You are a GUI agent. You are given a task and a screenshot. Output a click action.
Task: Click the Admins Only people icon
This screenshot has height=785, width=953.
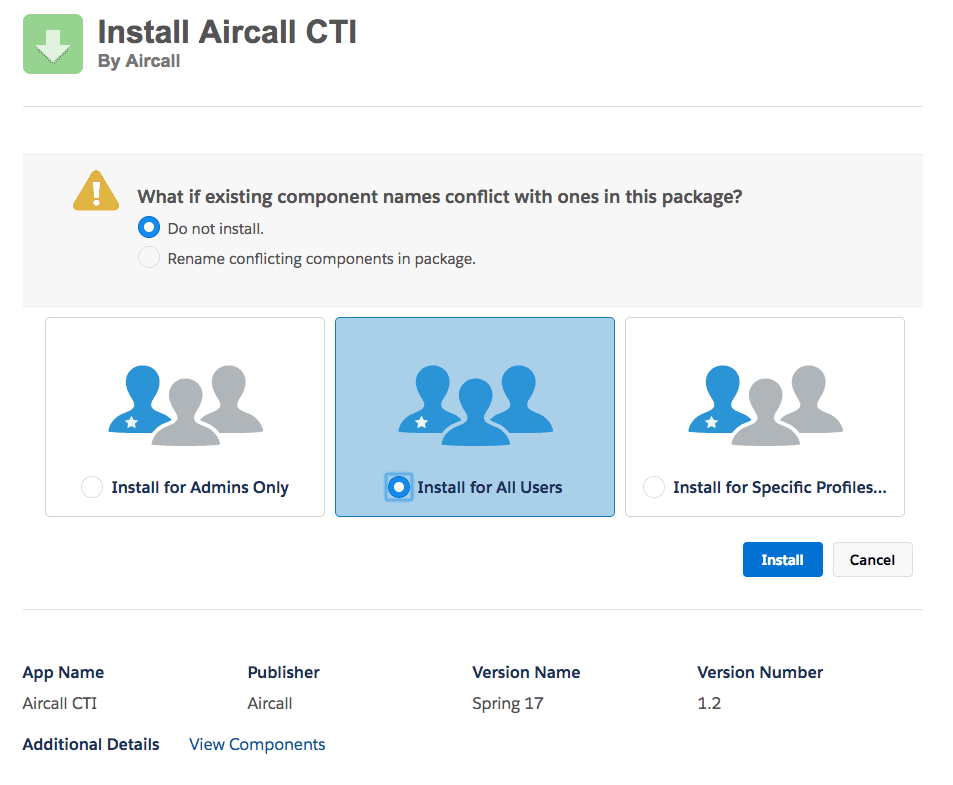[185, 399]
